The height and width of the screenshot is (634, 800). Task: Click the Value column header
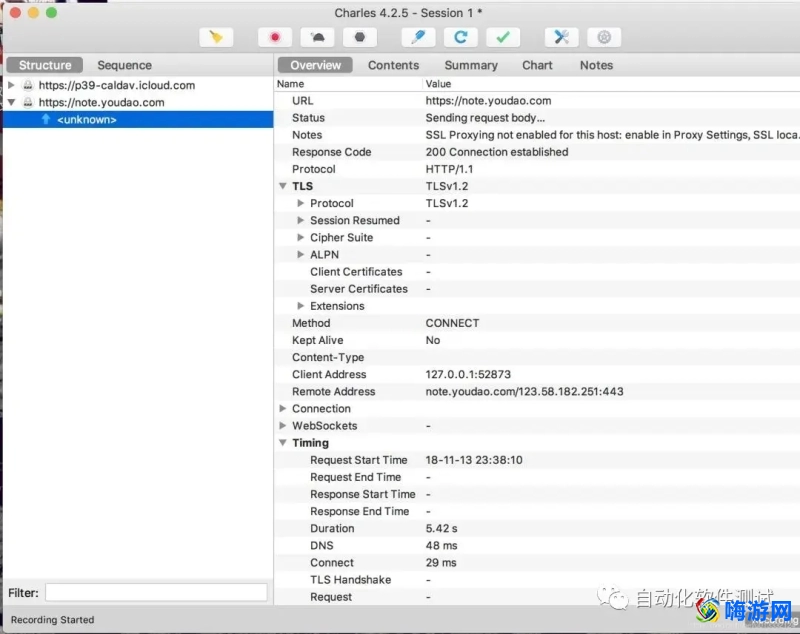pyautogui.click(x=438, y=84)
